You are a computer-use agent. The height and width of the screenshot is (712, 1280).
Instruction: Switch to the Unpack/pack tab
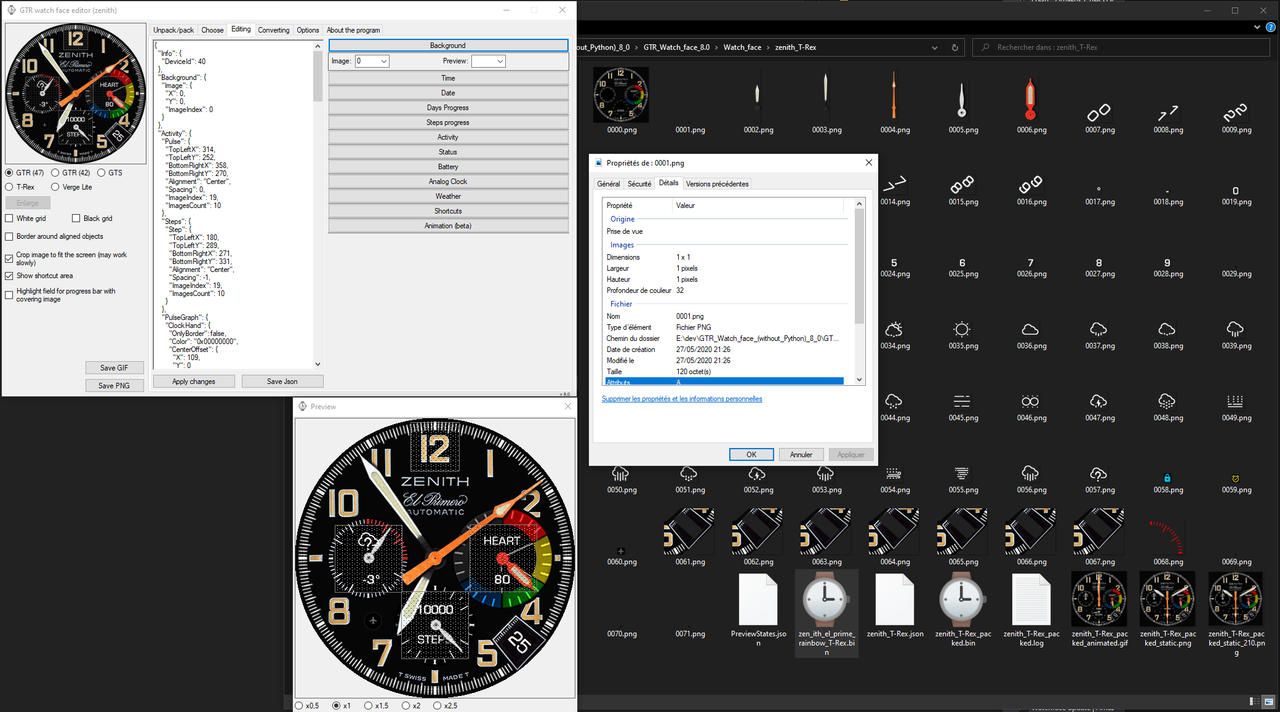click(x=174, y=30)
